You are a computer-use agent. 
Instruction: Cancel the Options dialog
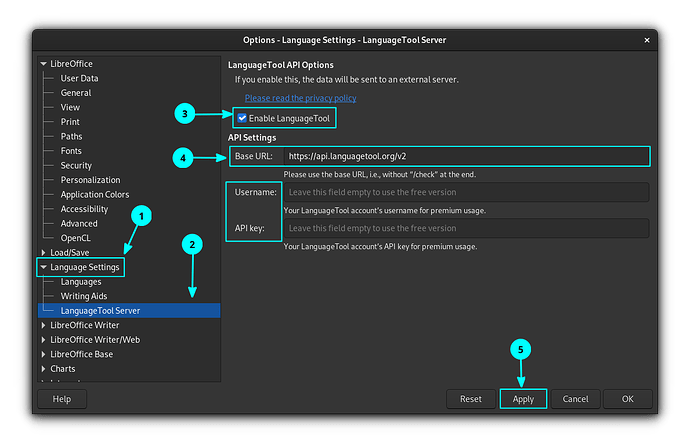[575, 399]
